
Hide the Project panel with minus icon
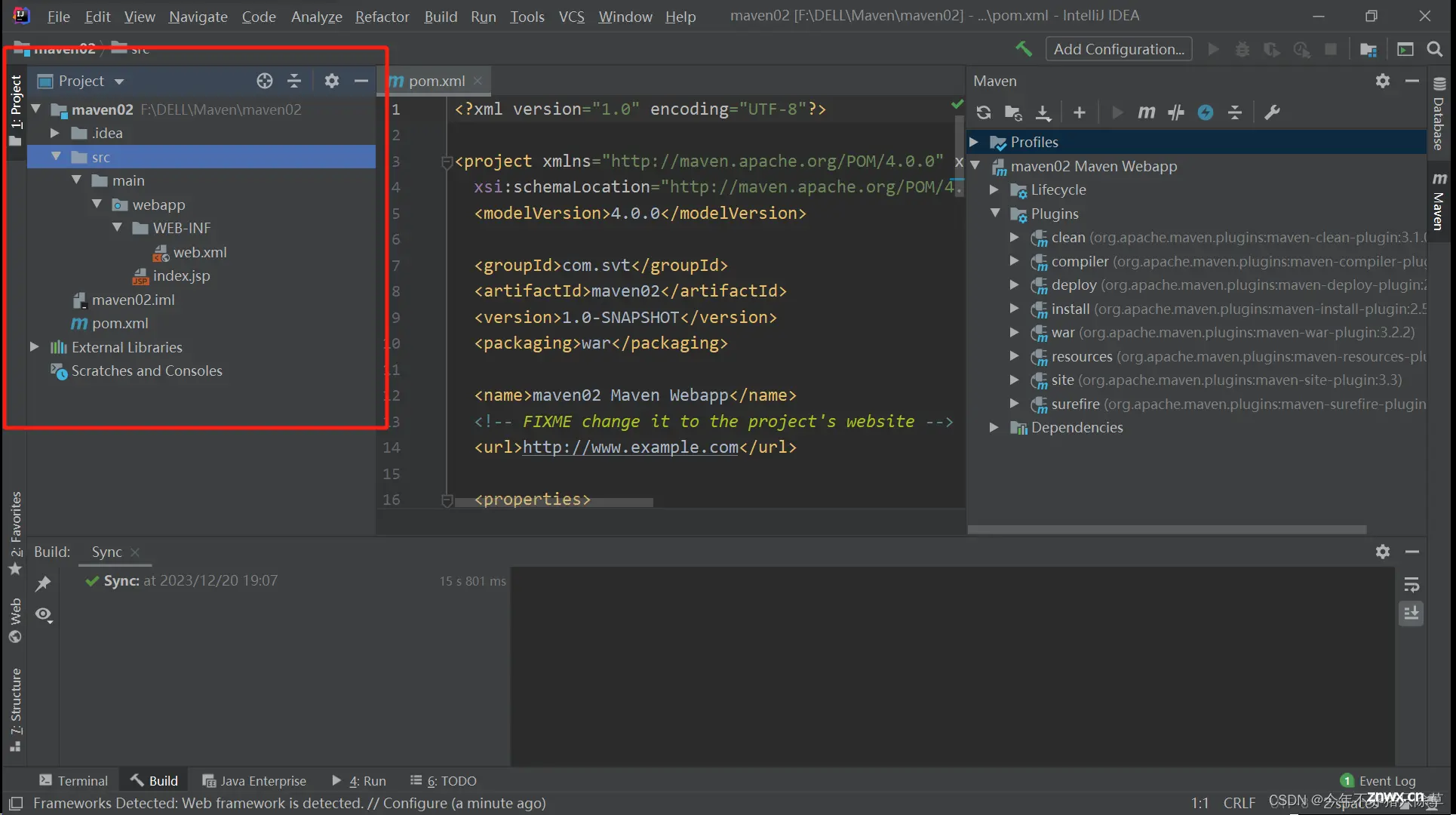click(x=361, y=81)
